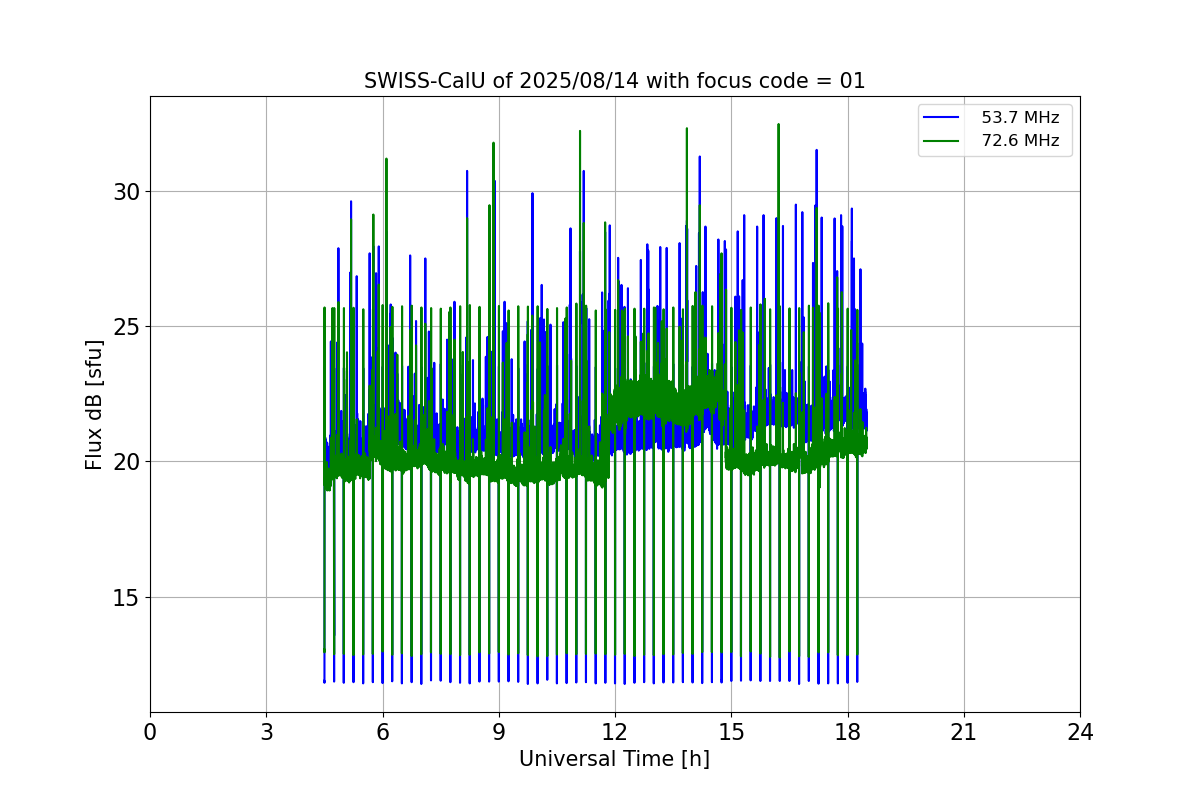Viewport: 1200px width, 800px height.
Task: Click the x-axis tick label 9
Action: point(499,732)
